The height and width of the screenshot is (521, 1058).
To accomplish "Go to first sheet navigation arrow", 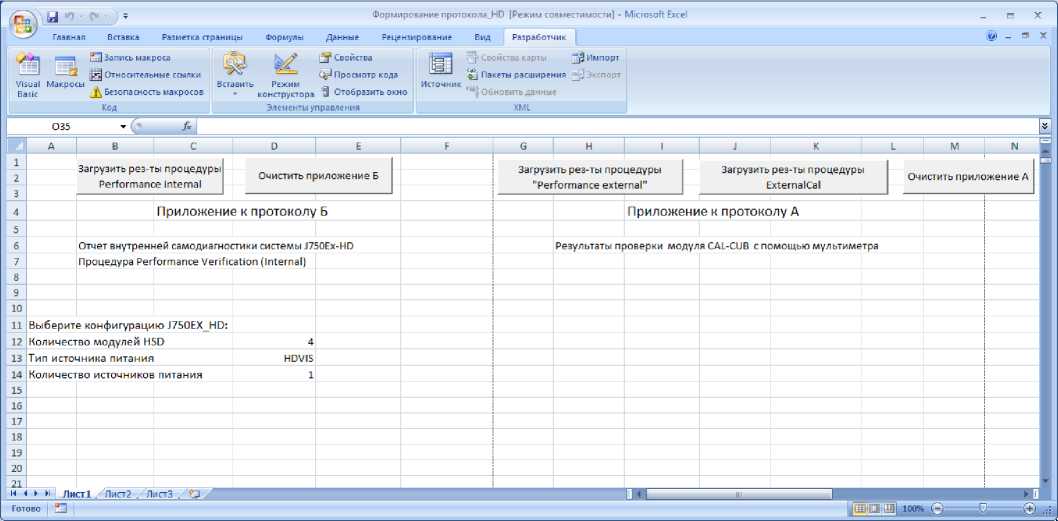I will pos(13,494).
